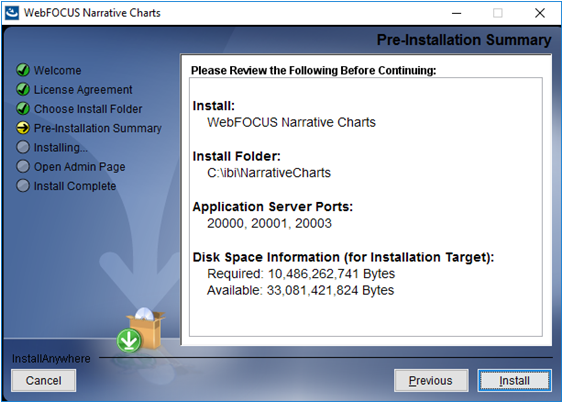Click the green check beside Choose Install Folder
This screenshot has width=564, height=402.
coord(23,109)
